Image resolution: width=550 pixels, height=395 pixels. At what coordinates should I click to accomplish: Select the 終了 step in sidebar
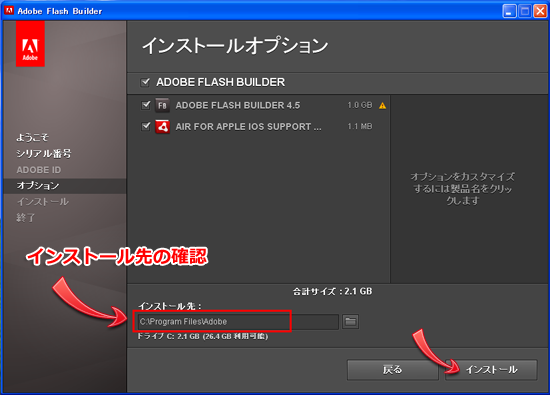pyautogui.click(x=26, y=218)
